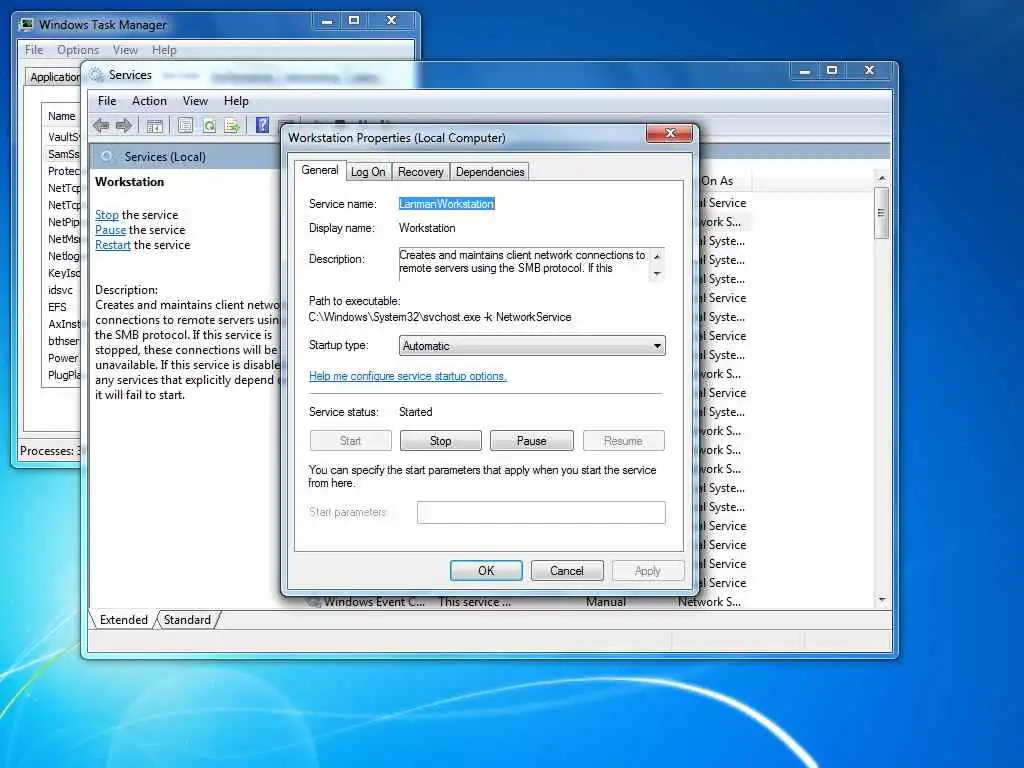Image resolution: width=1024 pixels, height=768 pixels.
Task: Click the Restart the service link
Action: click(x=113, y=245)
